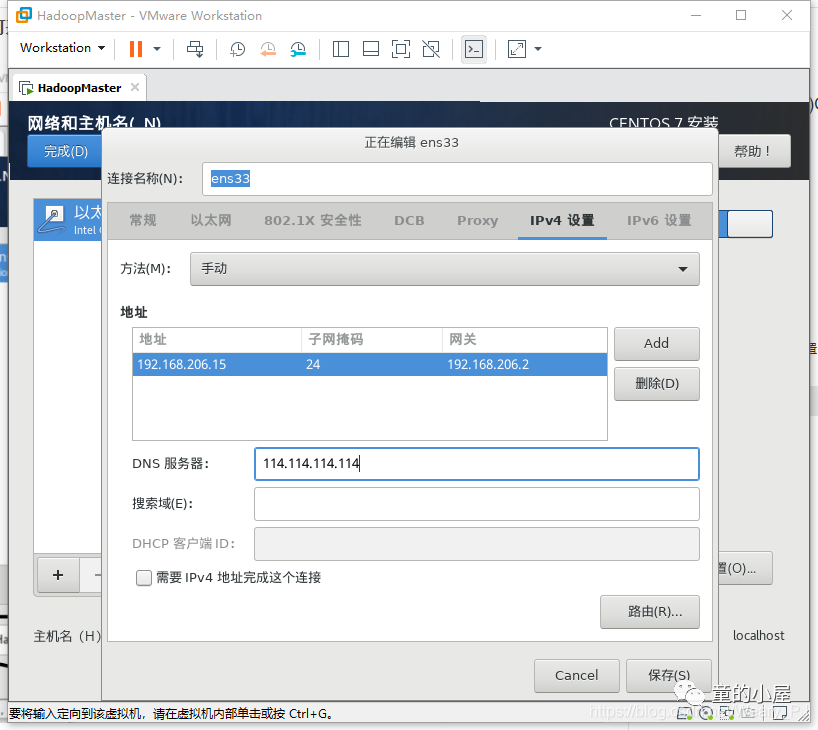
Task: Select the HadoopMaster VM tab
Action: tap(79, 88)
